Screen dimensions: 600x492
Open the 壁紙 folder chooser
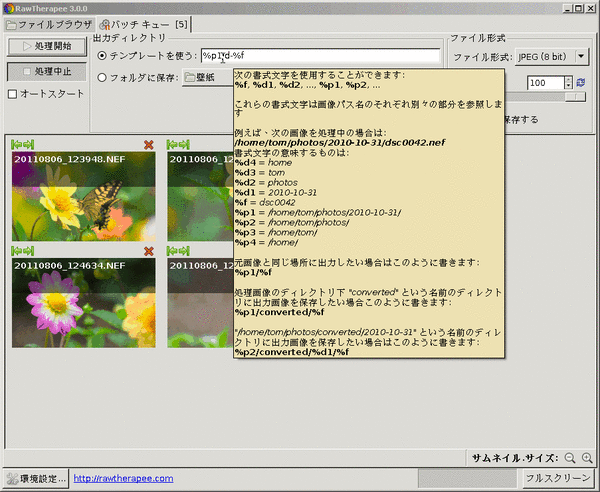click(x=208, y=78)
